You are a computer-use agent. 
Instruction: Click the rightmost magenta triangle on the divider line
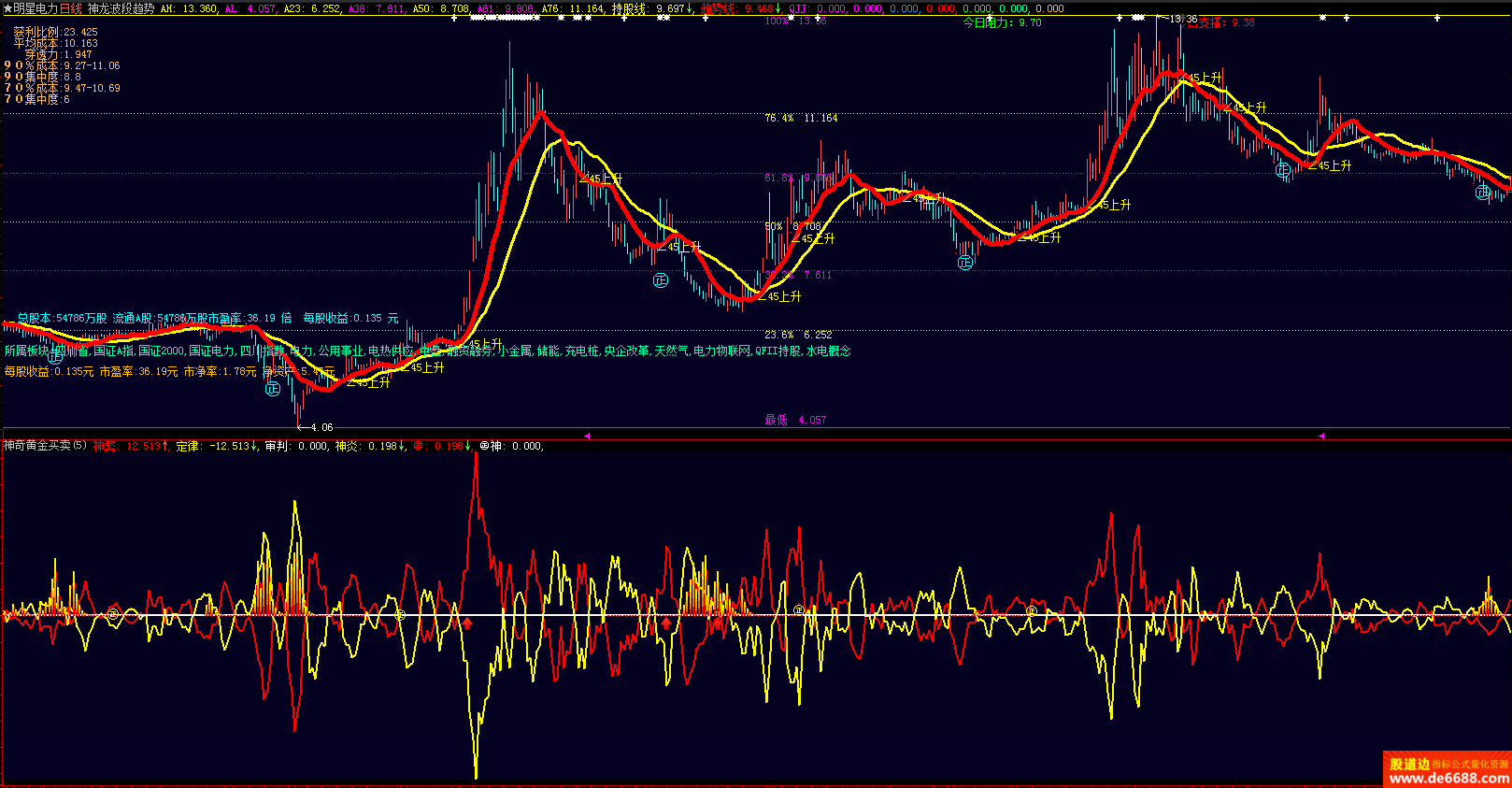(x=1321, y=436)
